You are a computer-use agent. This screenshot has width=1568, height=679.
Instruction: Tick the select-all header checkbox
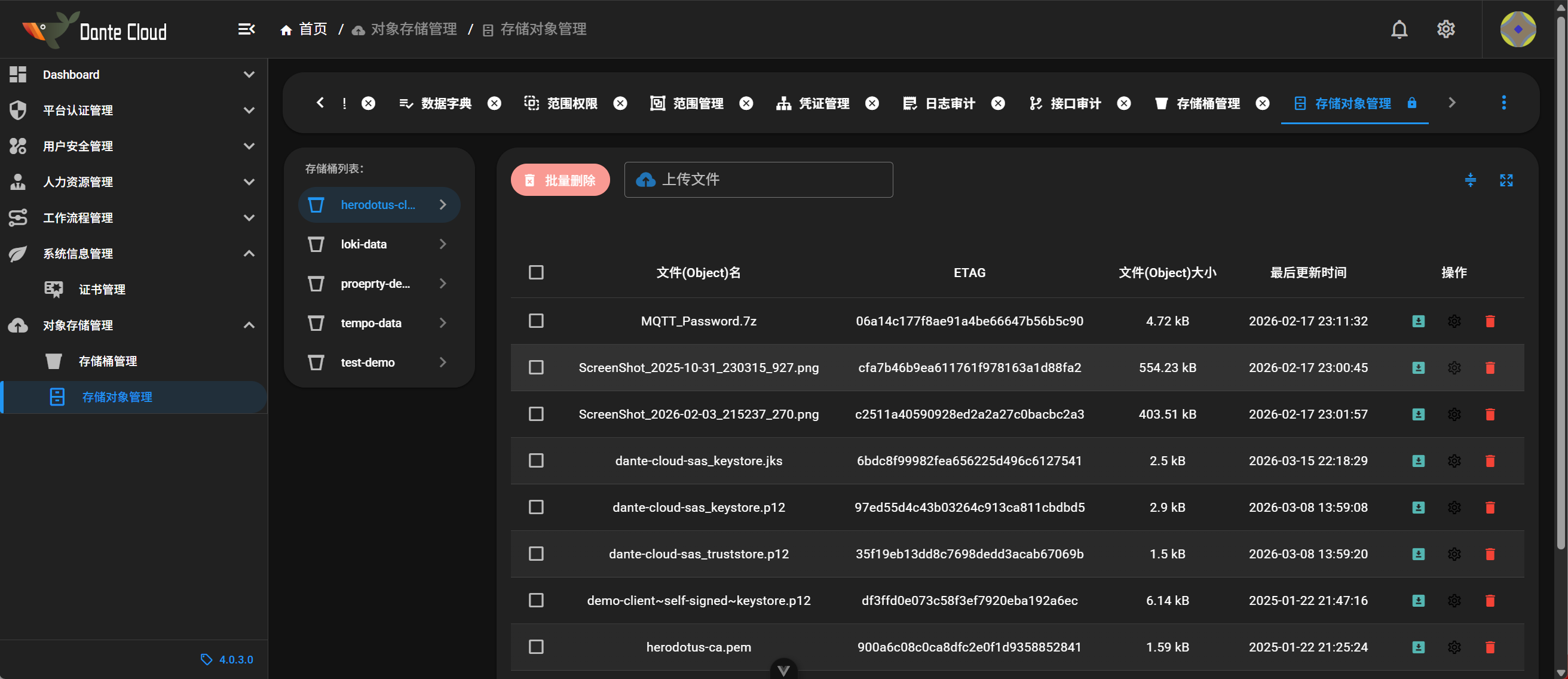pos(535,272)
